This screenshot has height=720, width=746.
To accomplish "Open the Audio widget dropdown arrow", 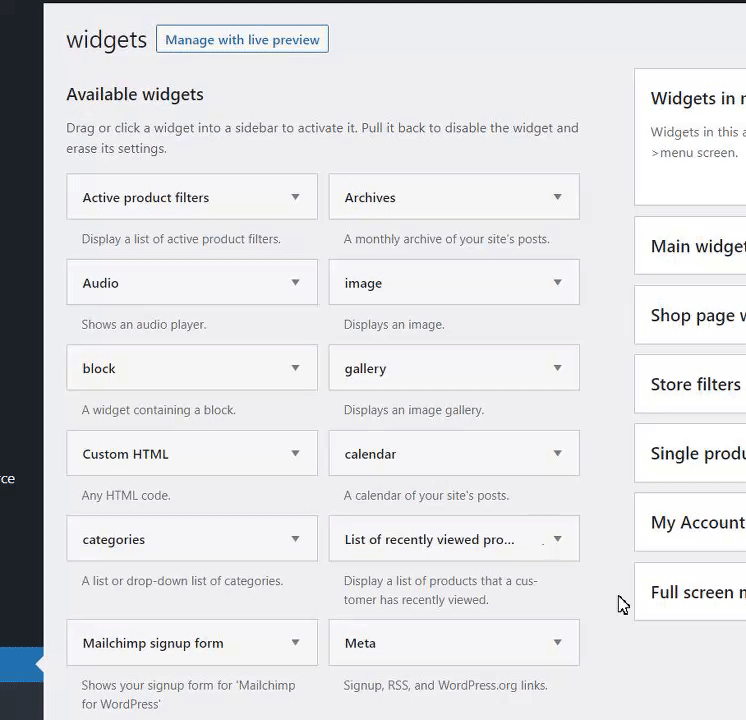I will pos(295,283).
